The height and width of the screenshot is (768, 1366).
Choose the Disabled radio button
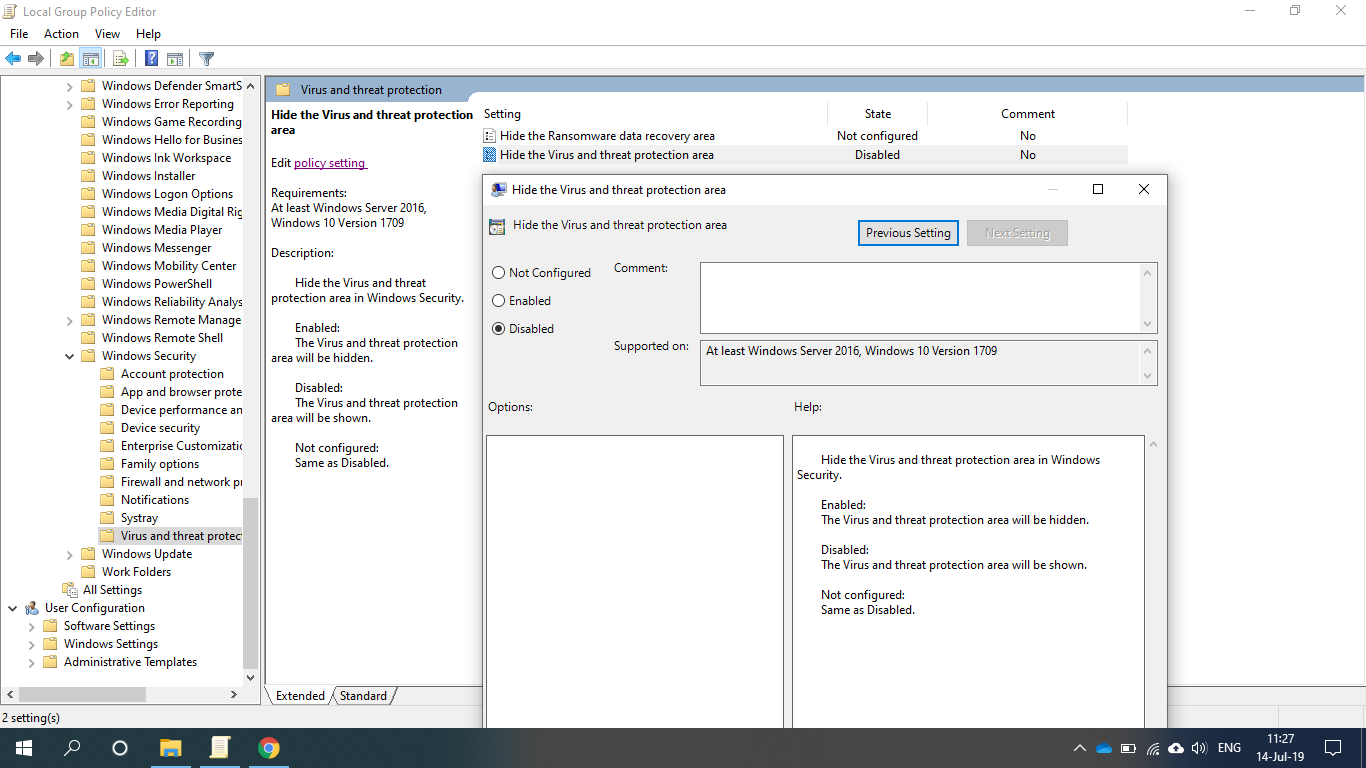coord(498,328)
